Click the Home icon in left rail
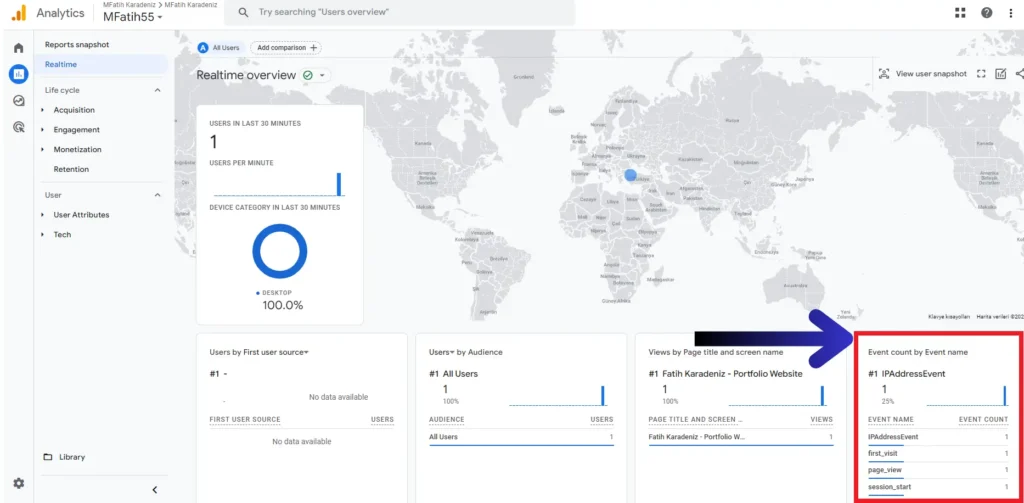The width and height of the screenshot is (1024, 503). coord(18,48)
